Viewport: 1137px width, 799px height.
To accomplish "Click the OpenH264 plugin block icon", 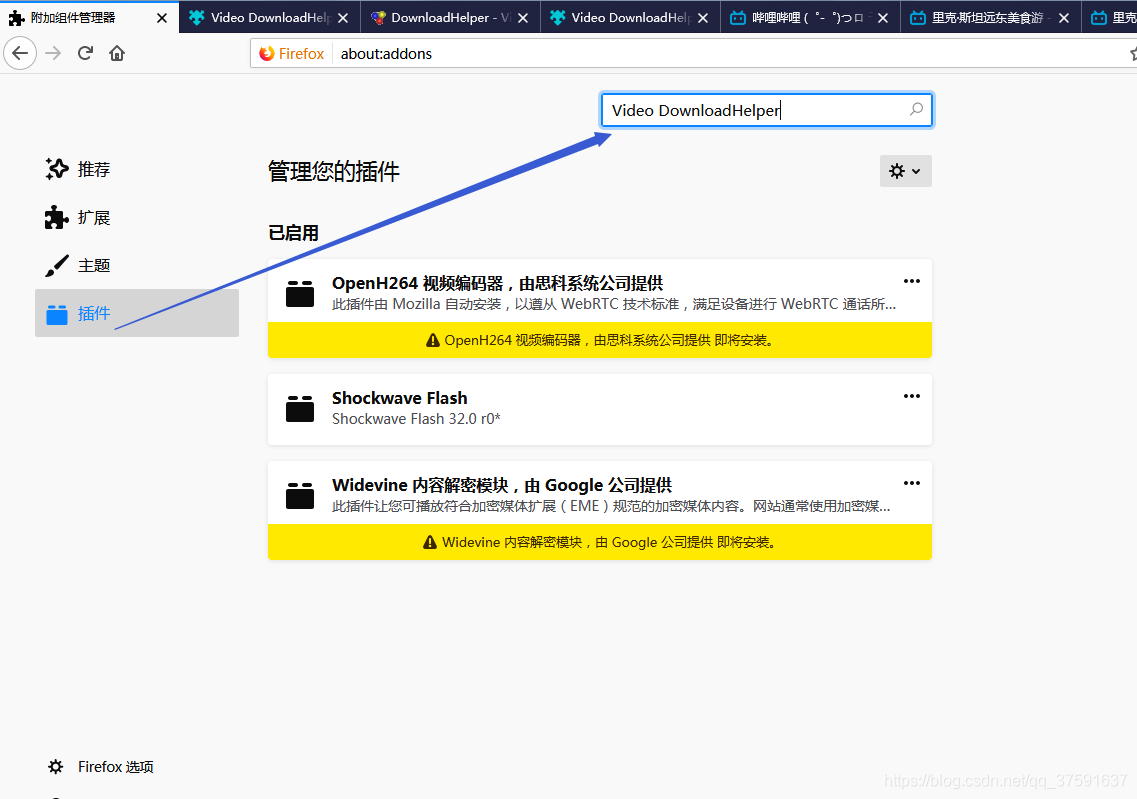I will [x=299, y=294].
